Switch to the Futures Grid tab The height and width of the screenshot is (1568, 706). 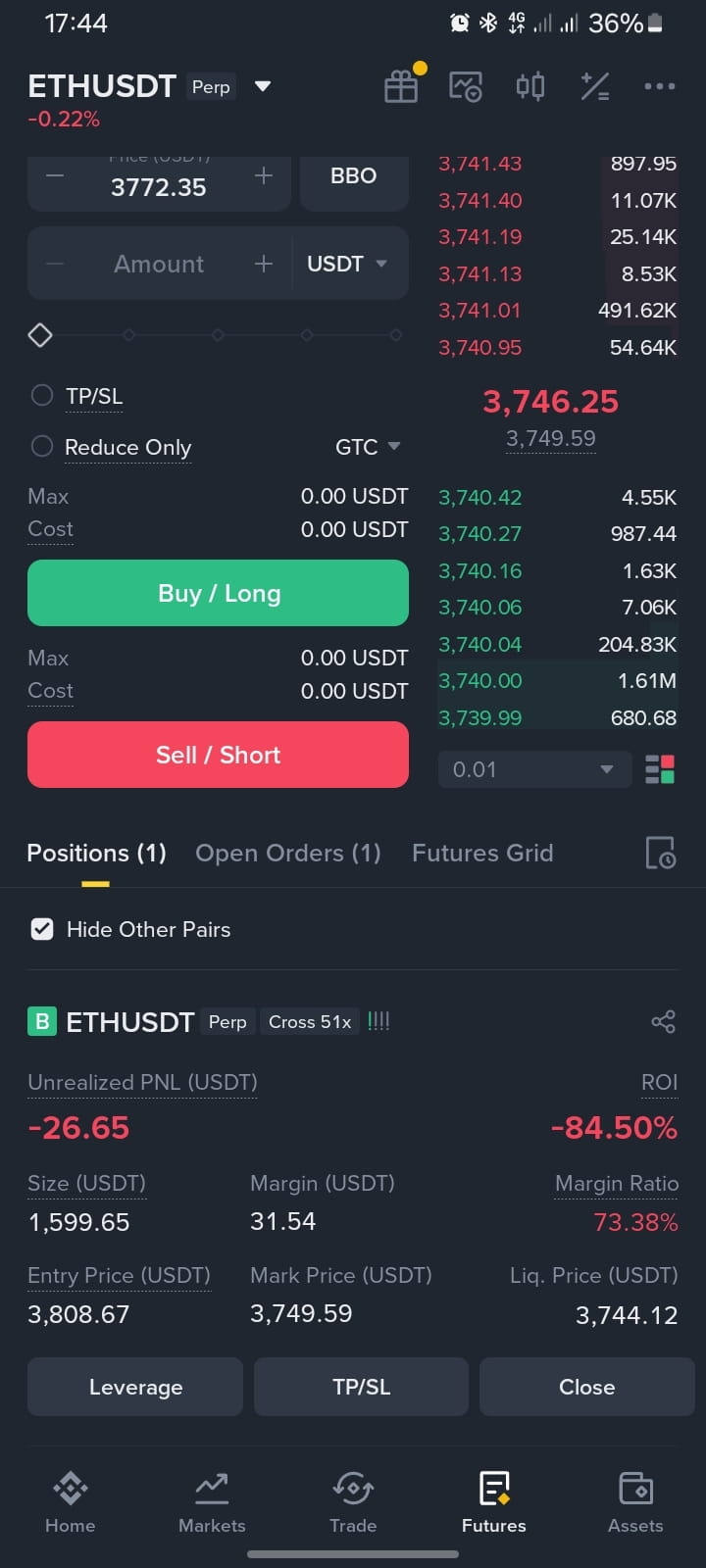pos(482,853)
